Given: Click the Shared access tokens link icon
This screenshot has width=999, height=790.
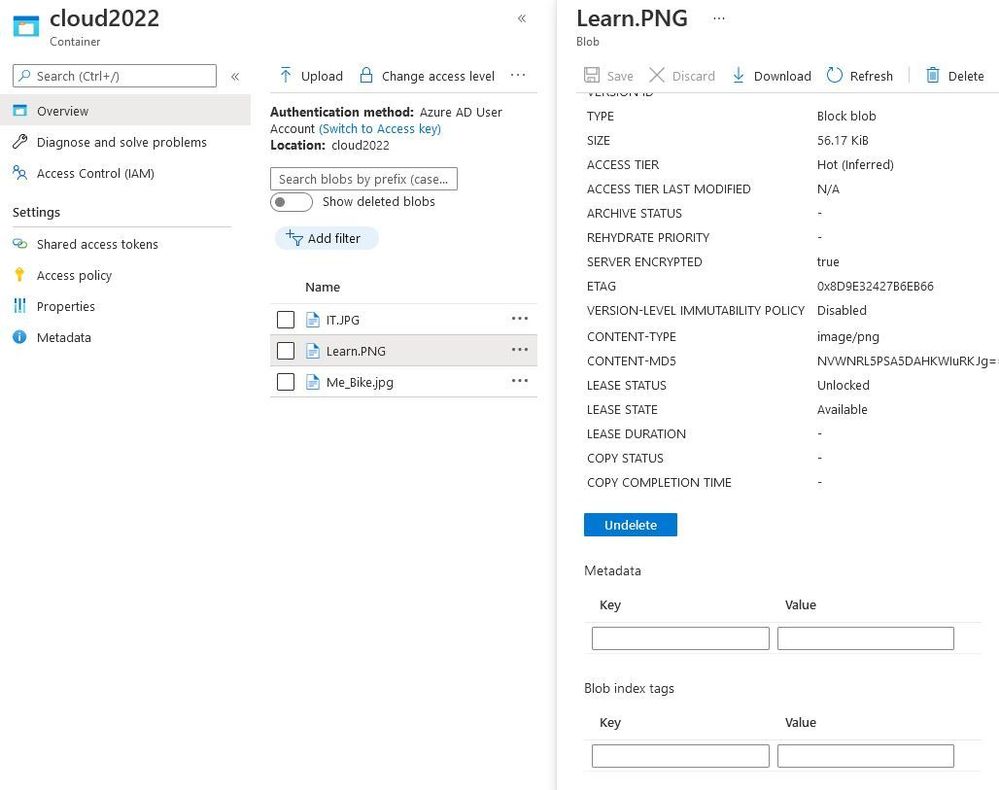Looking at the screenshot, I should click(20, 243).
